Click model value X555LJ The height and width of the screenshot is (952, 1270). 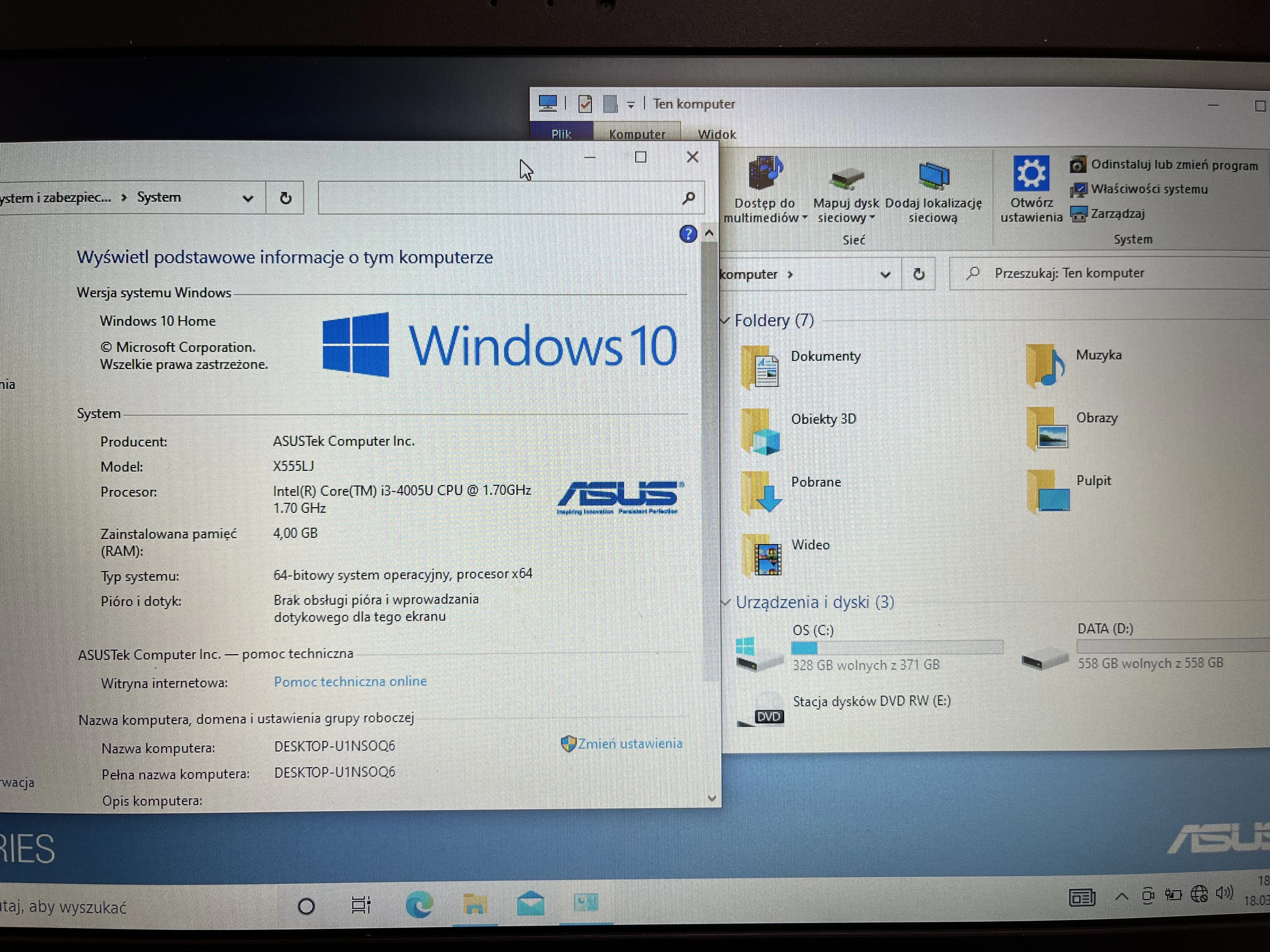(x=293, y=466)
